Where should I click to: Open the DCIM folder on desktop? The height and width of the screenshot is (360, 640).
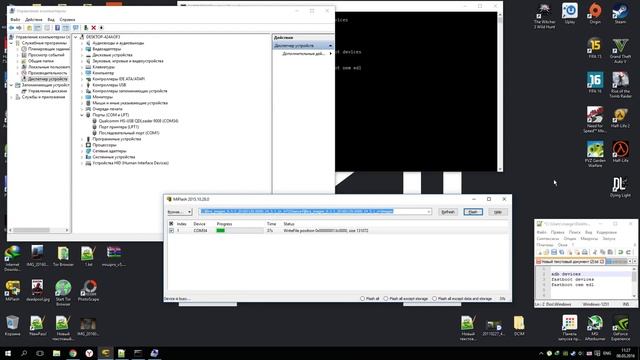[519, 326]
